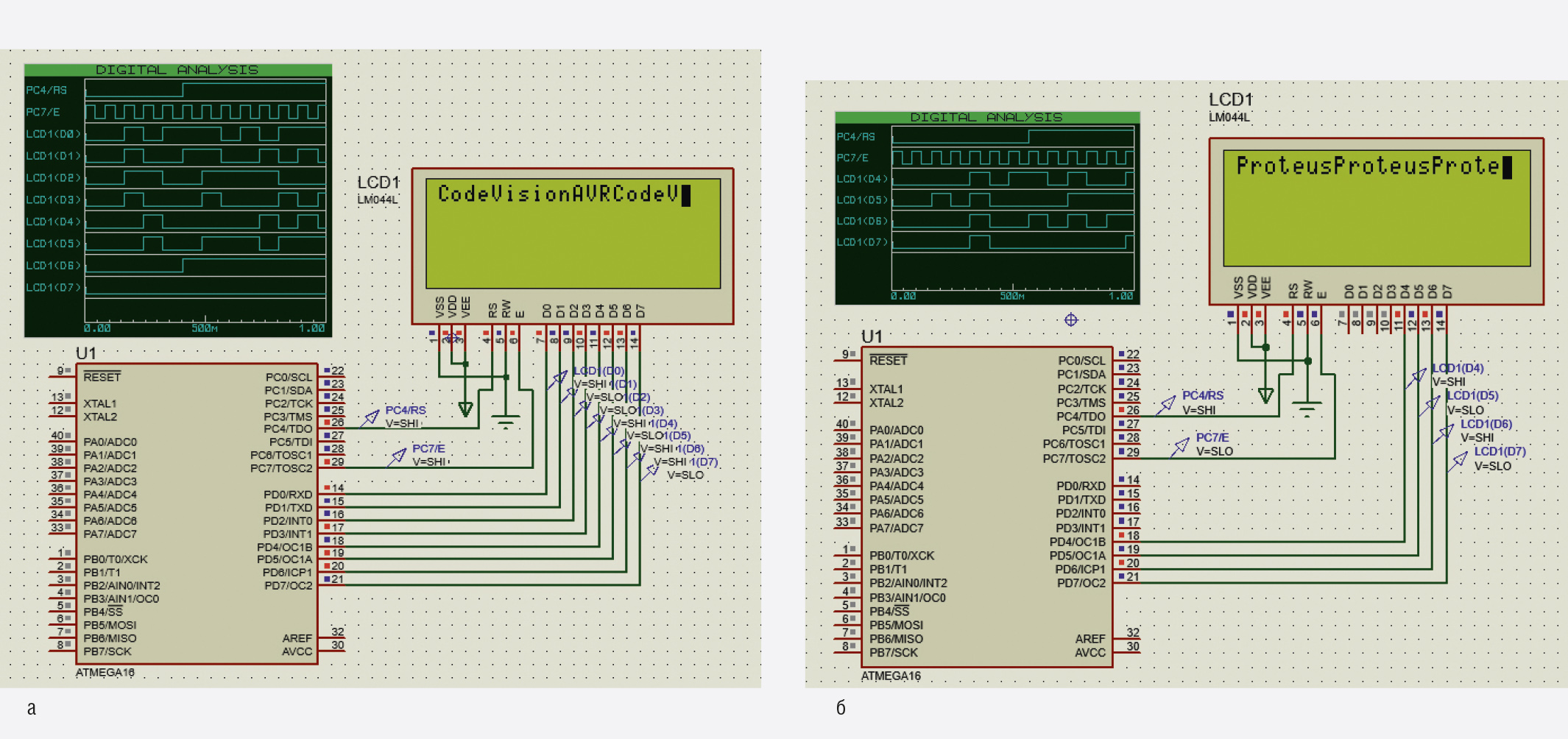Select the ATMEGA16 value label in schematic a
1568x739 pixels.
click(x=105, y=673)
